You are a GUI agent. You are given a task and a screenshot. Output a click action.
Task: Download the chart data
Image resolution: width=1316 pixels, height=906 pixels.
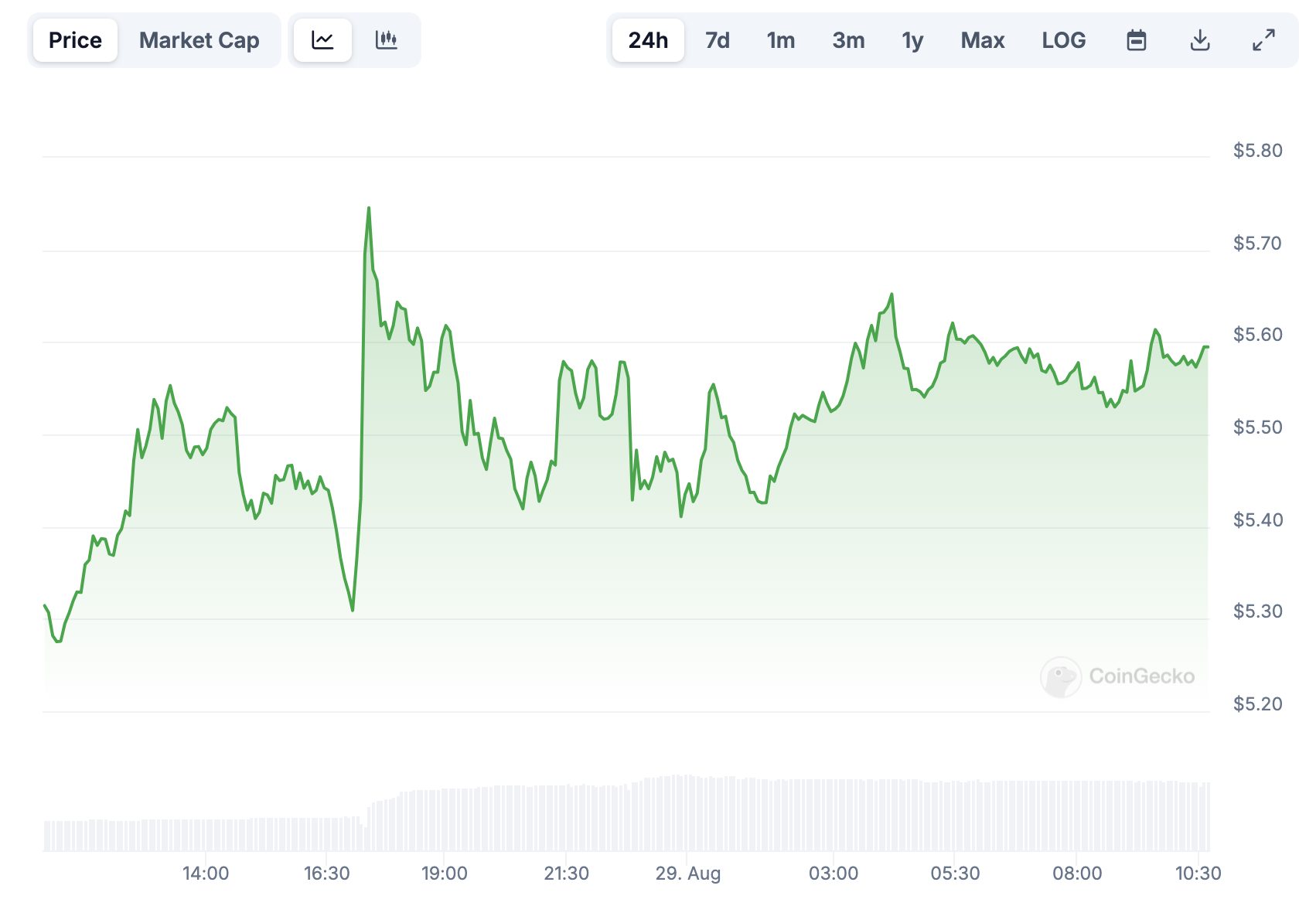click(1200, 40)
